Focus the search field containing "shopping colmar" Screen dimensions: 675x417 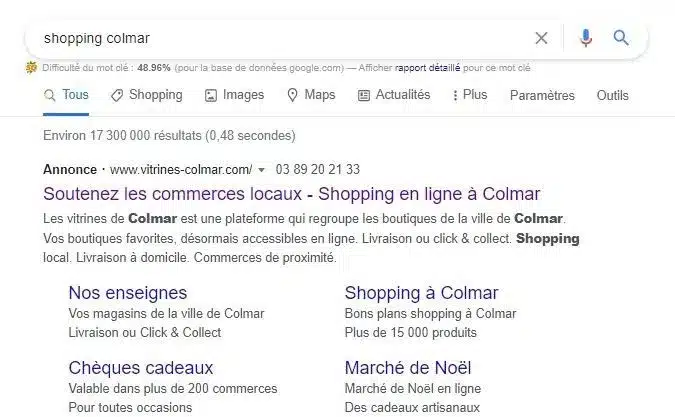click(280, 38)
